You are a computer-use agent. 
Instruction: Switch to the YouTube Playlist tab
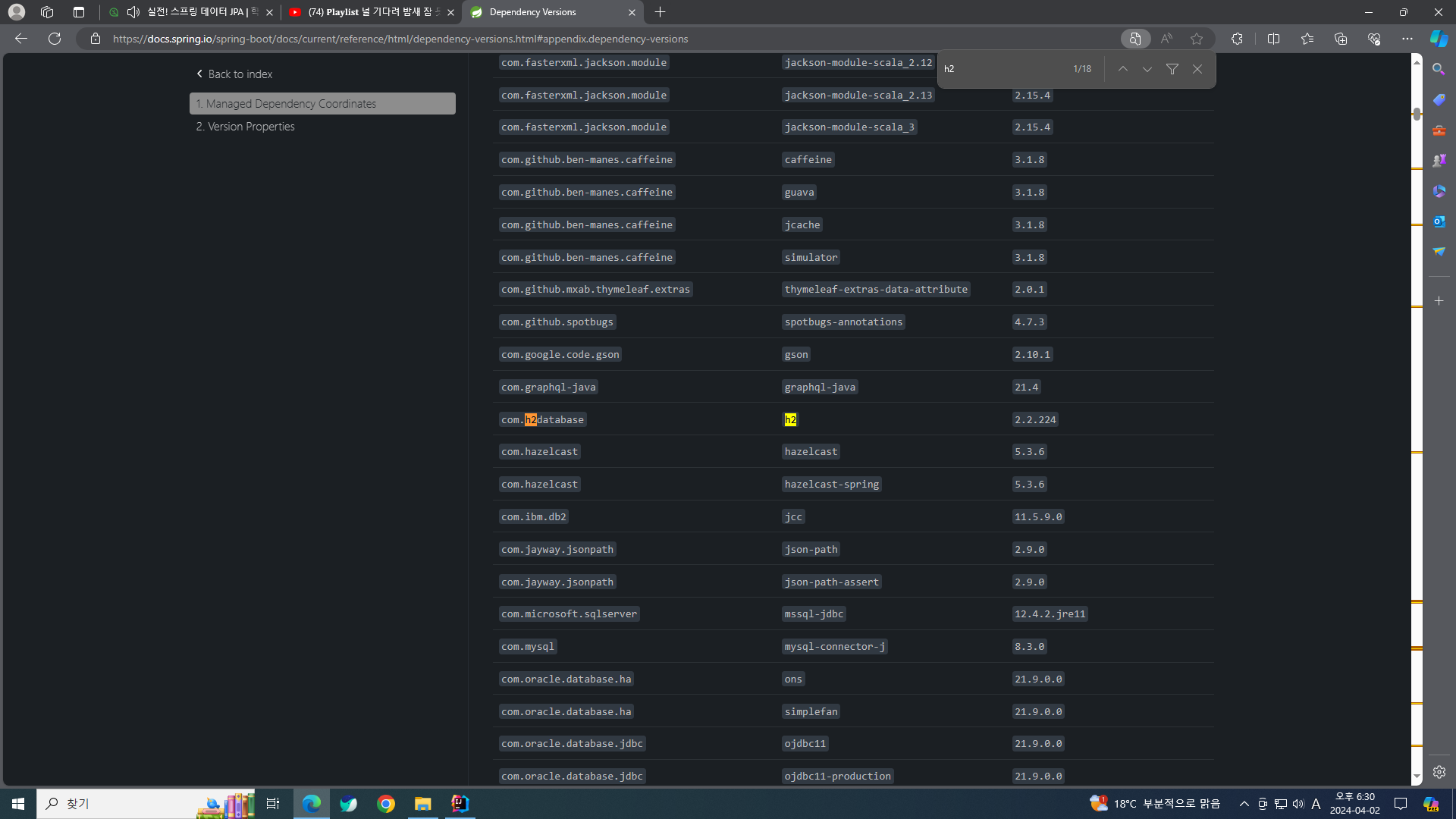372,12
